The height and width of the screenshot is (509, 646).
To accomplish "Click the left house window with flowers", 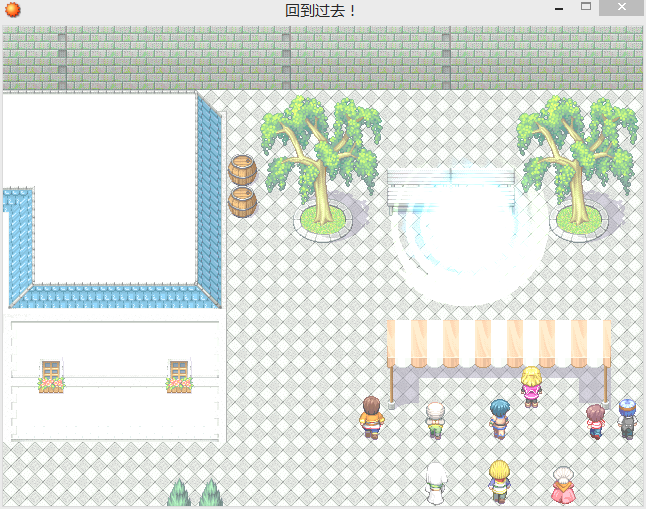I will pyautogui.click(x=51, y=376).
